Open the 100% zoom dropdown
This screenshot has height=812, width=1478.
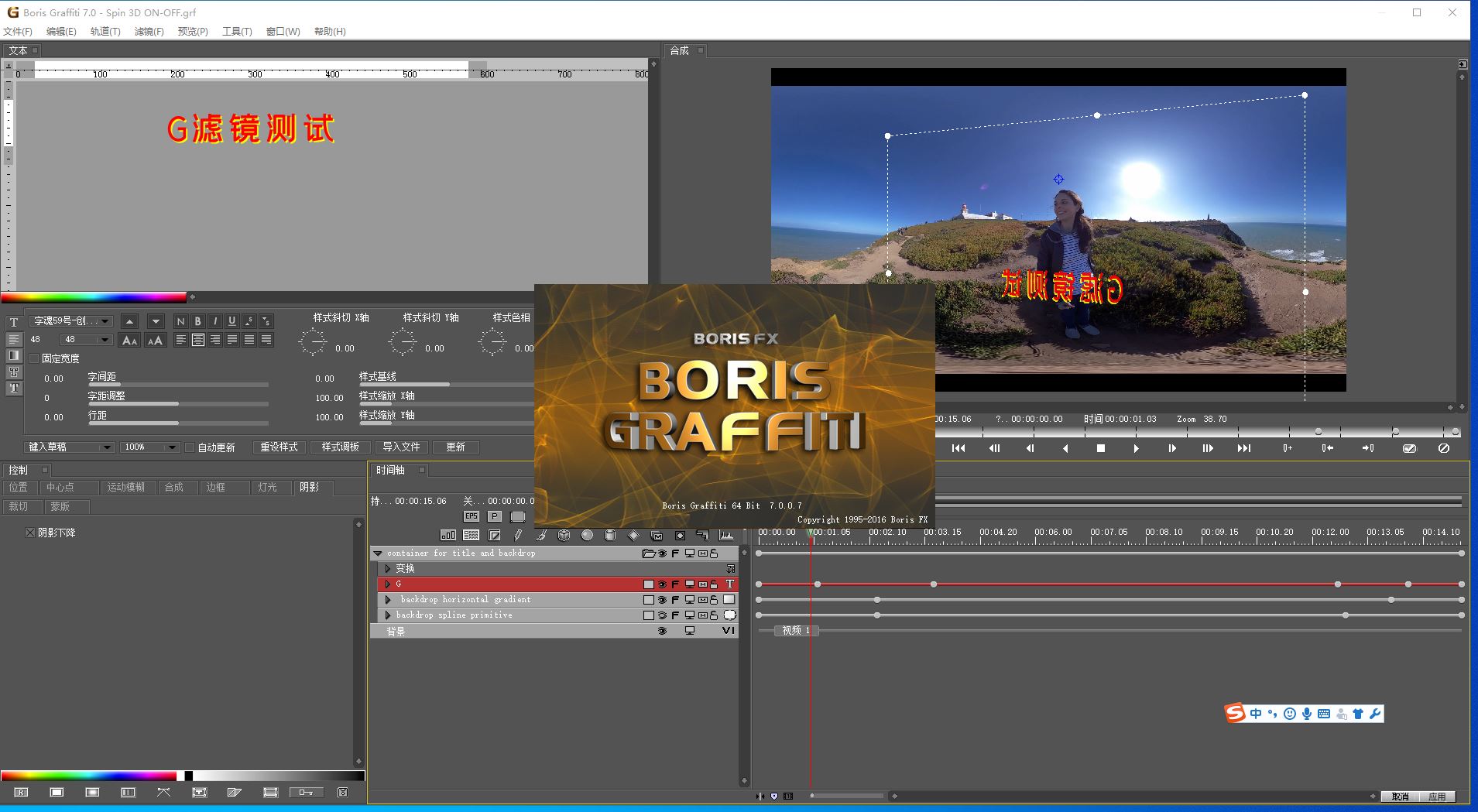point(150,447)
